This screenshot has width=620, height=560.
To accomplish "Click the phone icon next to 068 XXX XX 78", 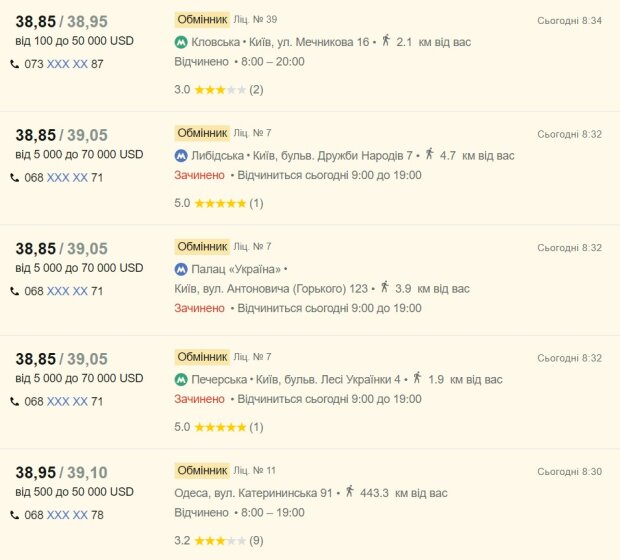I will coord(15,515).
